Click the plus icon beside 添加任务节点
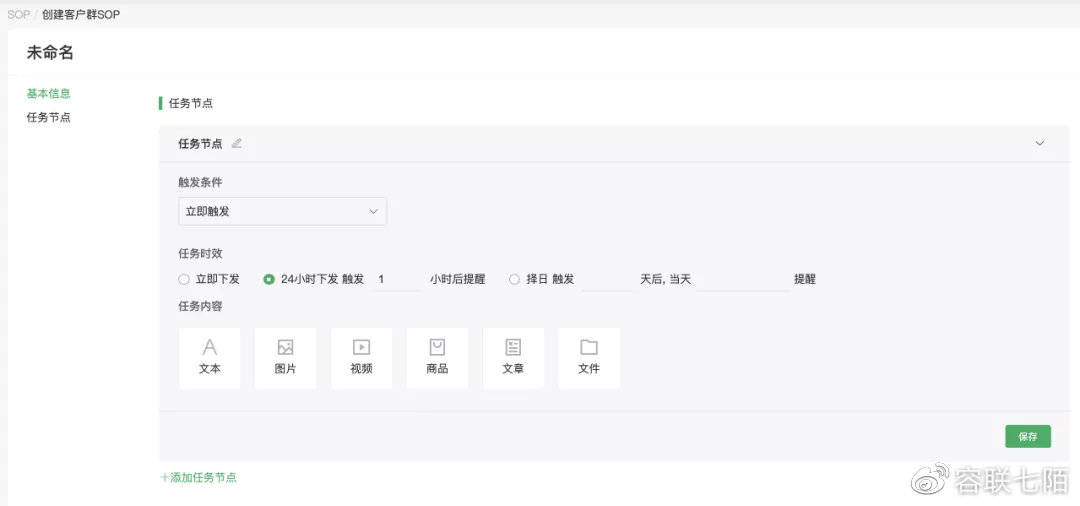 coord(165,478)
